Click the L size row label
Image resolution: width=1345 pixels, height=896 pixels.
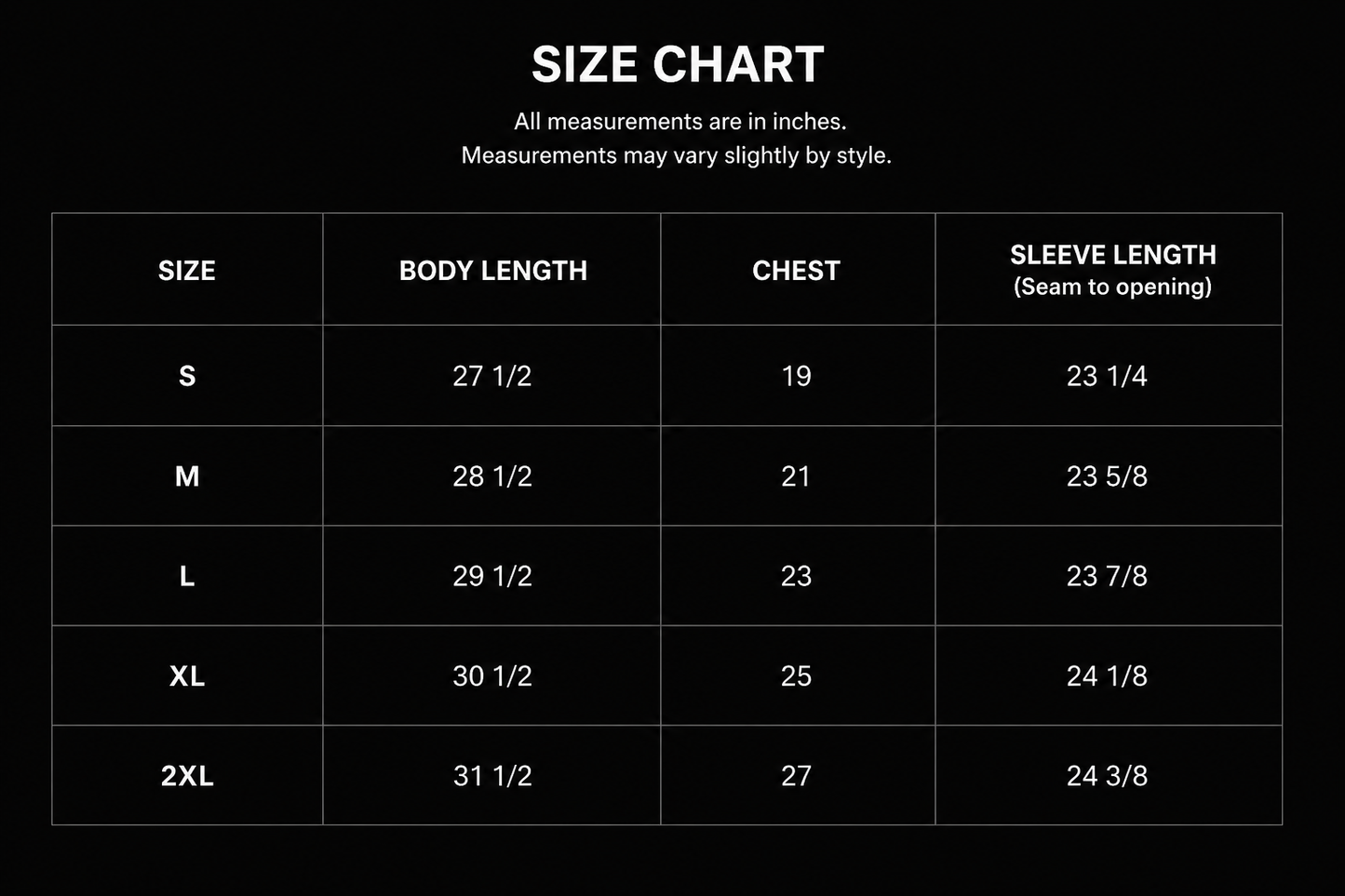(x=187, y=576)
